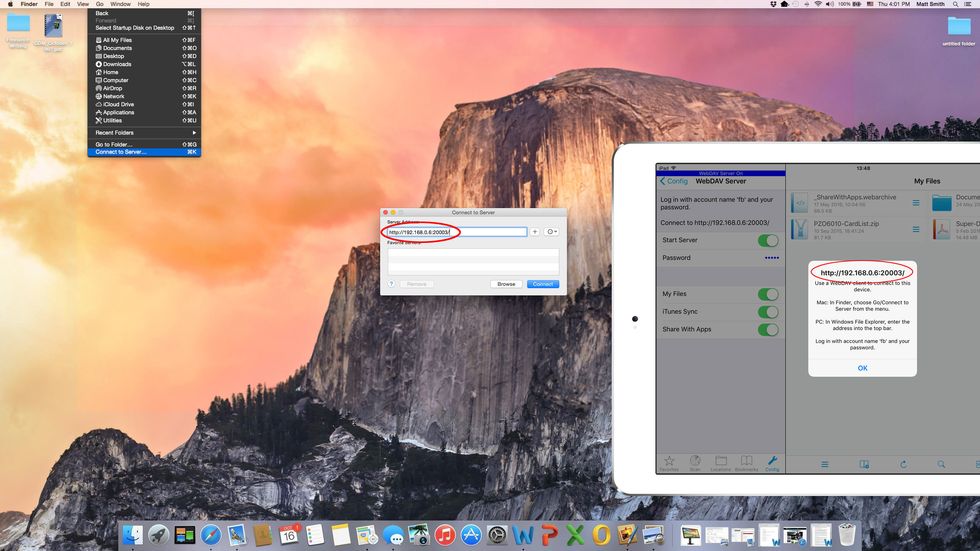Disable the iTunes Sync switch
This screenshot has width=980, height=551.
pos(767,312)
